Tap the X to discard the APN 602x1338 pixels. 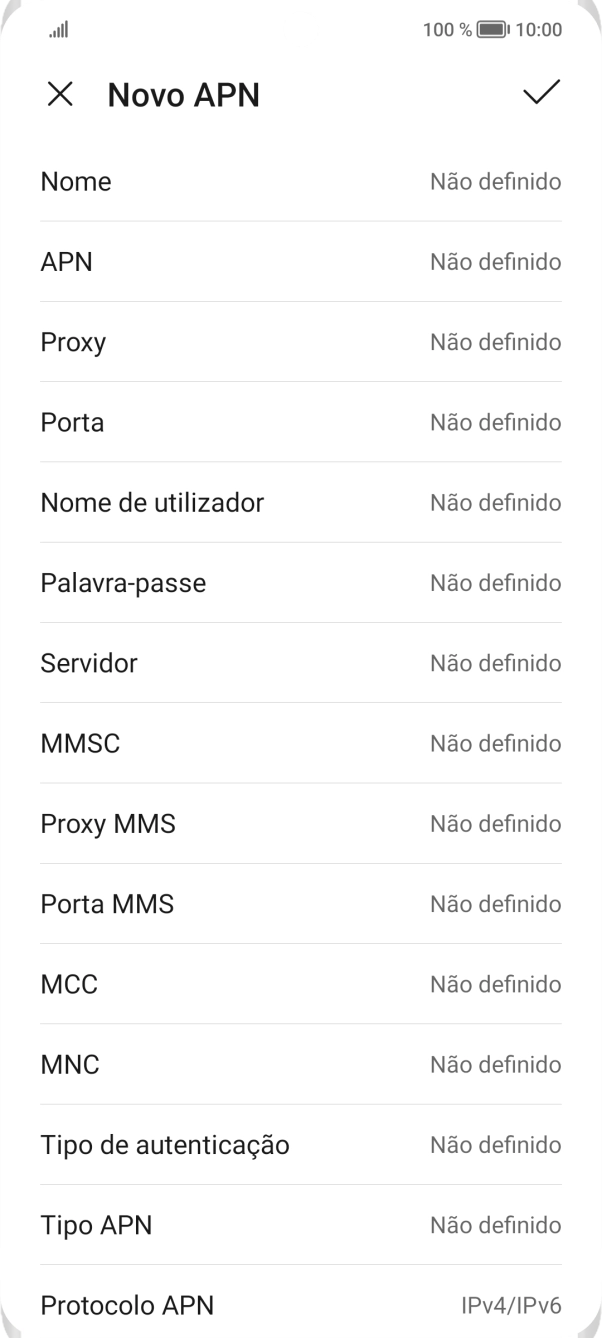(61, 94)
